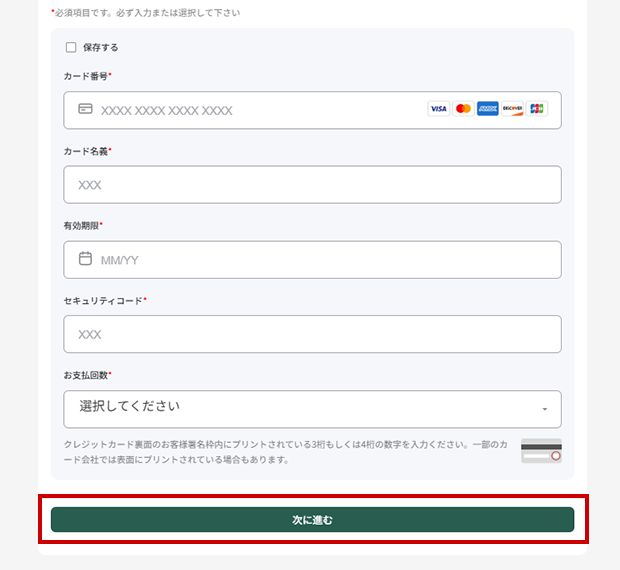Click the calendar icon in expiry field
This screenshot has height=570, width=620.
pyautogui.click(x=85, y=259)
